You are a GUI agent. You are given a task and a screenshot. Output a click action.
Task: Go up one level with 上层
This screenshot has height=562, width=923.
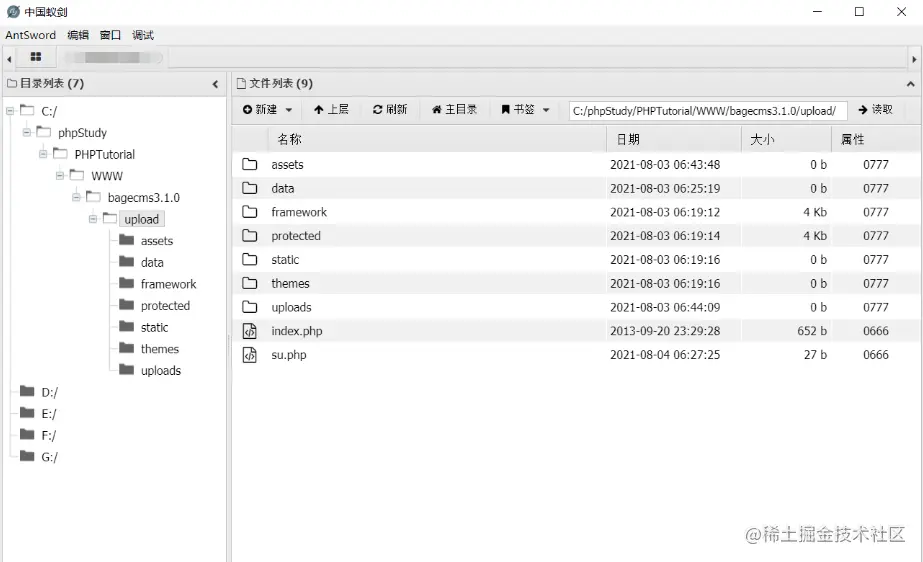(331, 109)
